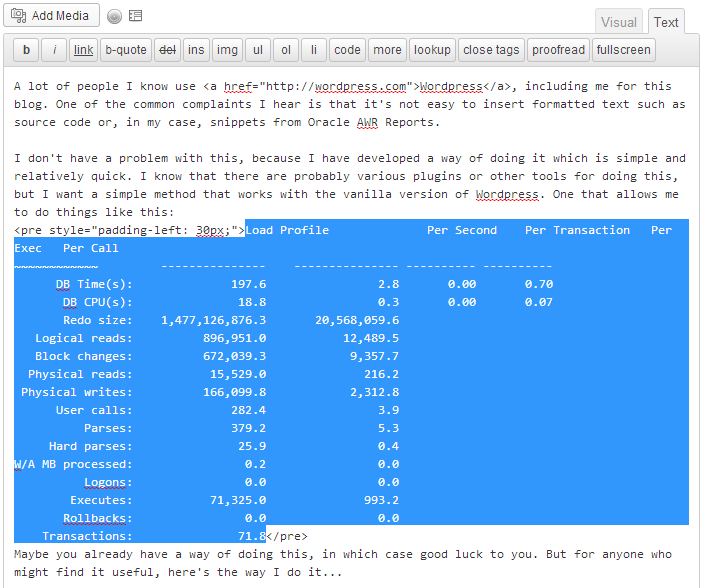Click the close tags button
703x588 pixels.
(491, 50)
